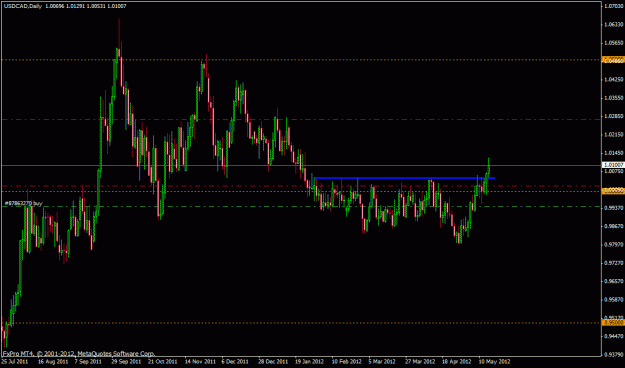
Task: Click the 25 Jul 2011 date label
Action: (14, 362)
